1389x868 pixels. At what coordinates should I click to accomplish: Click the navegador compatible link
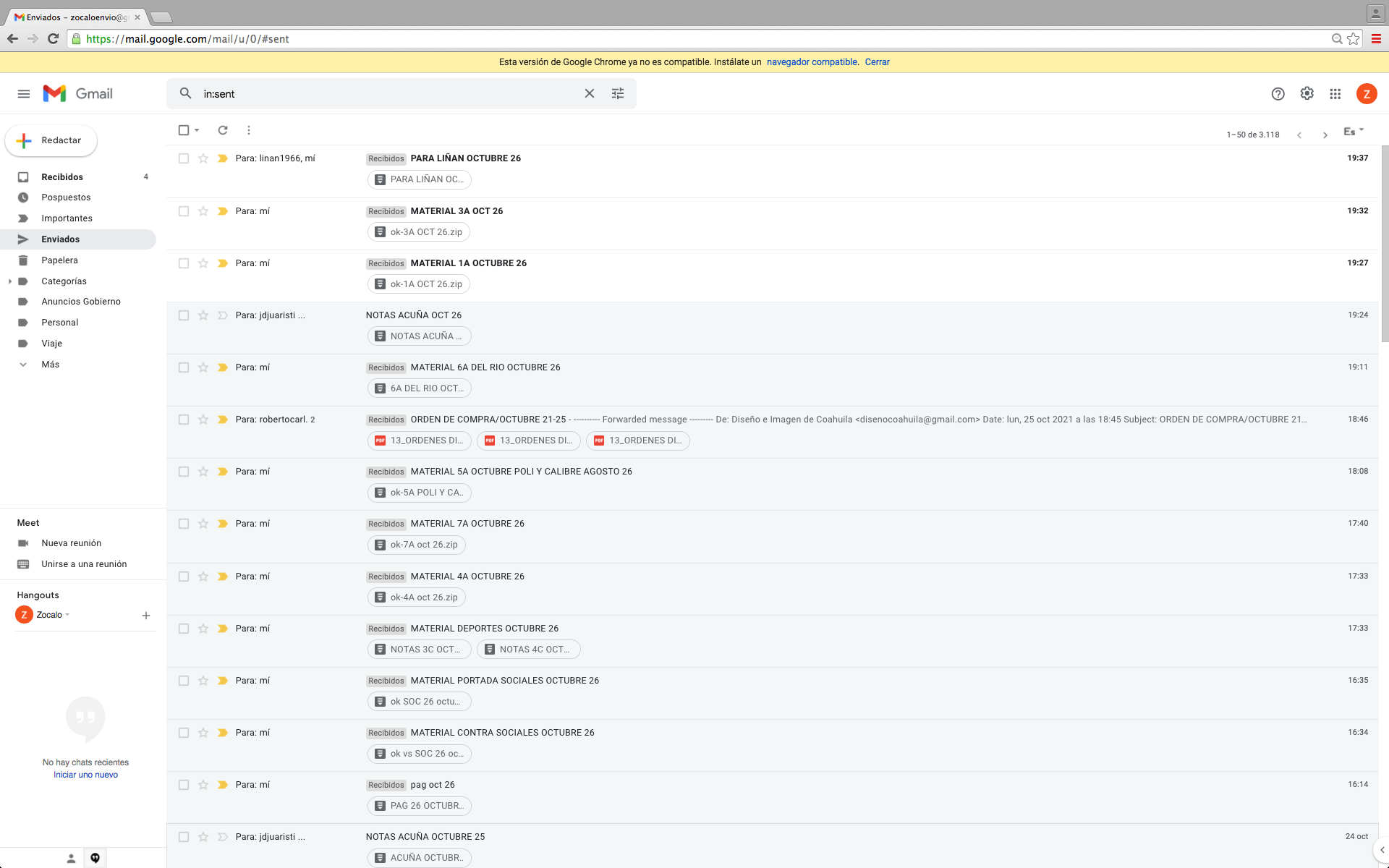812,62
